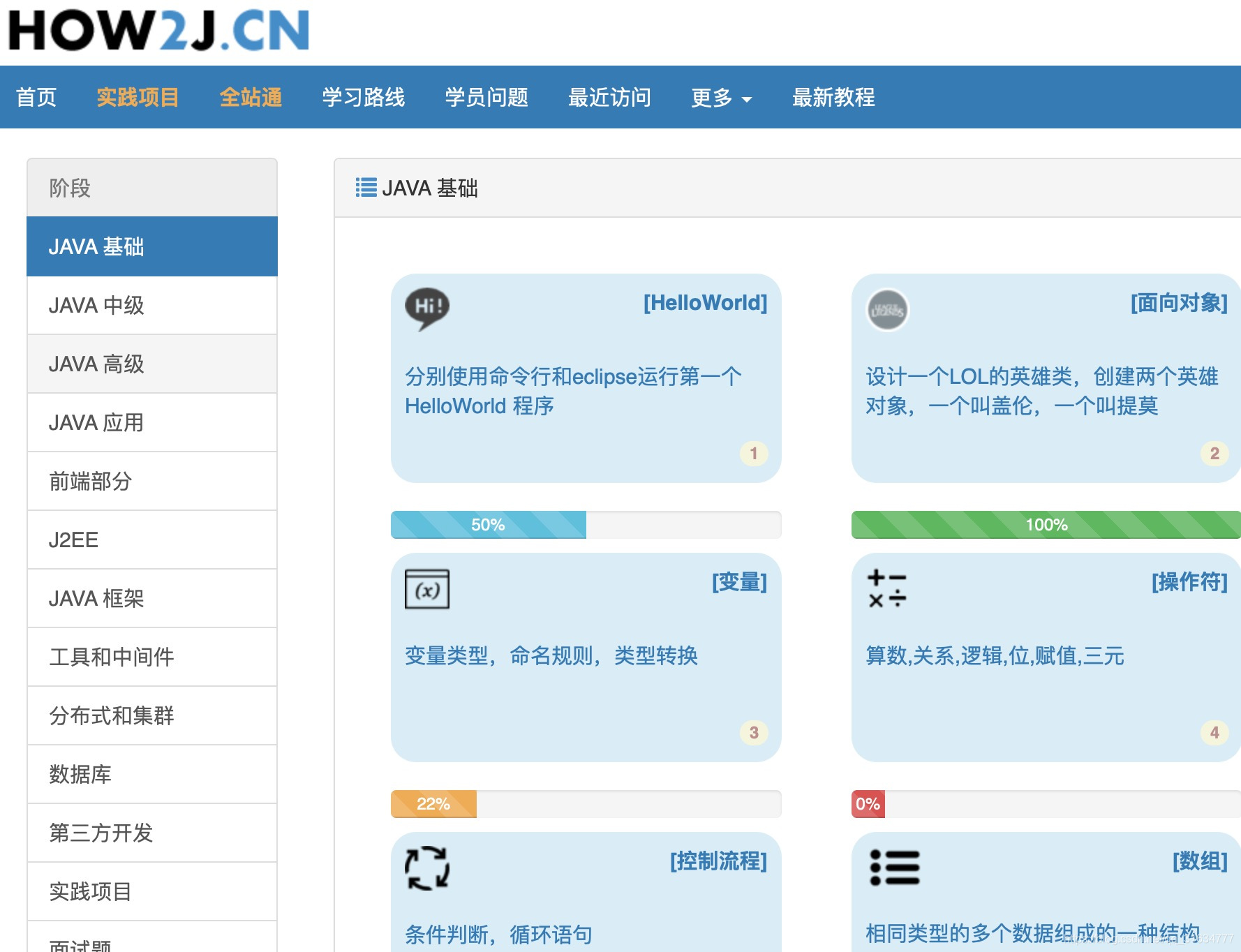The image size is (1241, 952).
Task: Open 最近访问 navigation item
Action: tap(609, 97)
